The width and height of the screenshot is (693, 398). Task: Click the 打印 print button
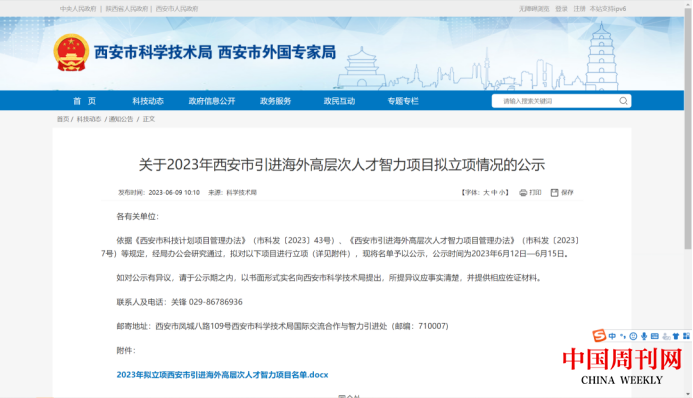coord(530,193)
